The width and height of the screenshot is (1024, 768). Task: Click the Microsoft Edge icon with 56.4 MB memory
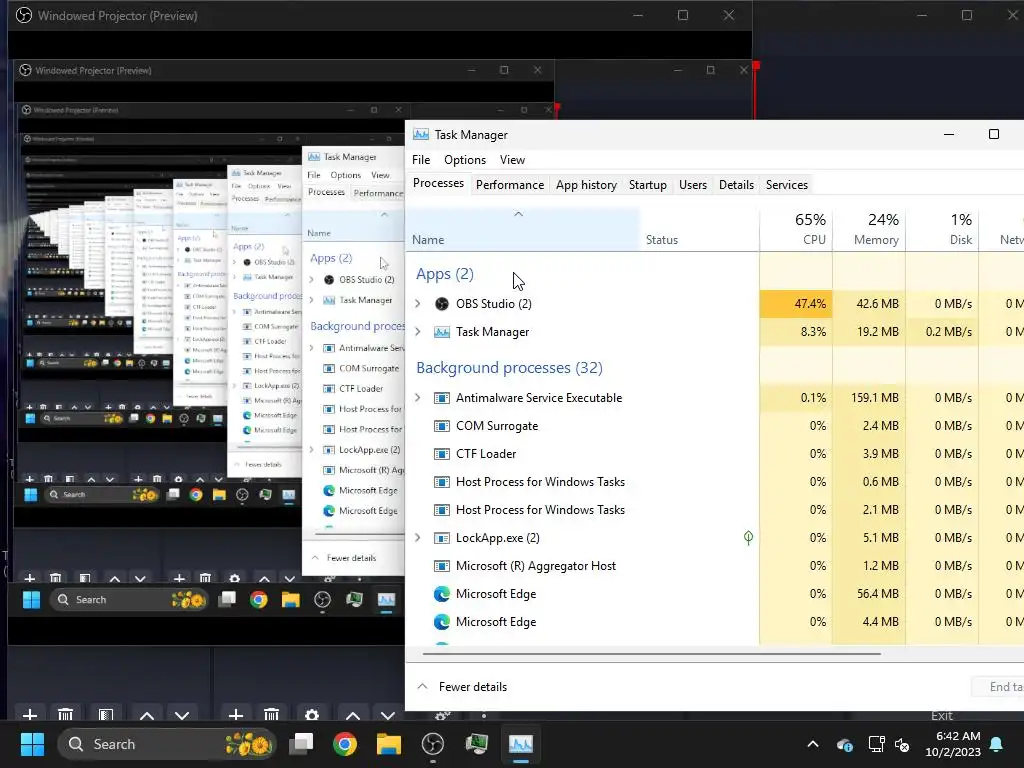(442, 594)
